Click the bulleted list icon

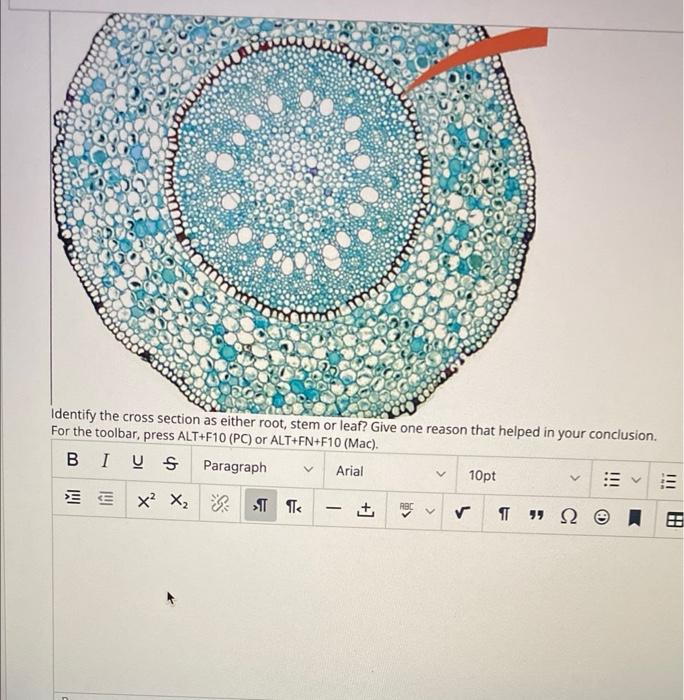[611, 479]
